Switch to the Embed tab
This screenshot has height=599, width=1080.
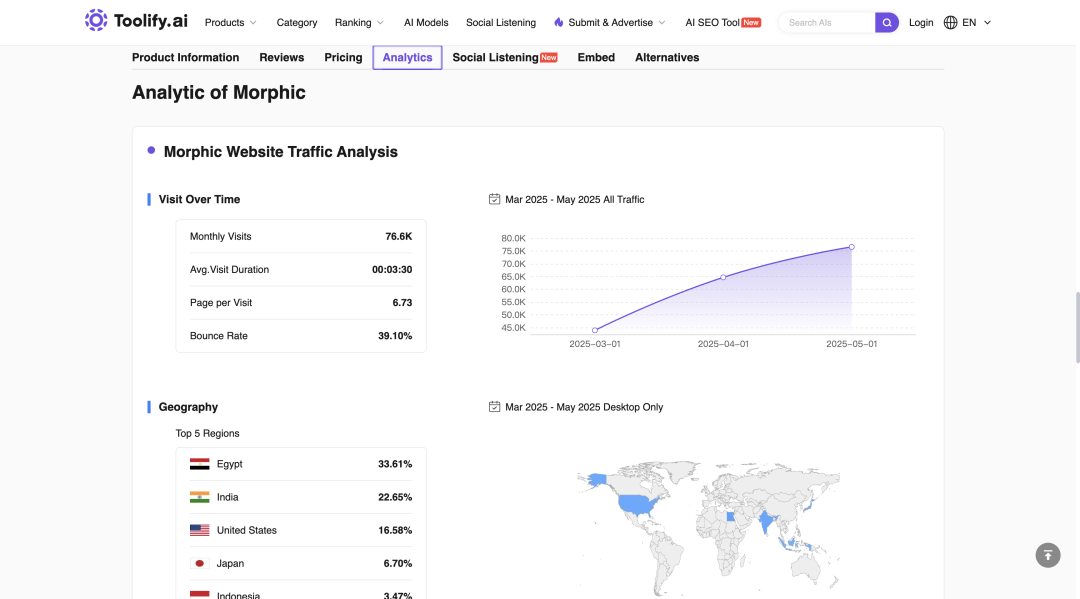coord(596,57)
